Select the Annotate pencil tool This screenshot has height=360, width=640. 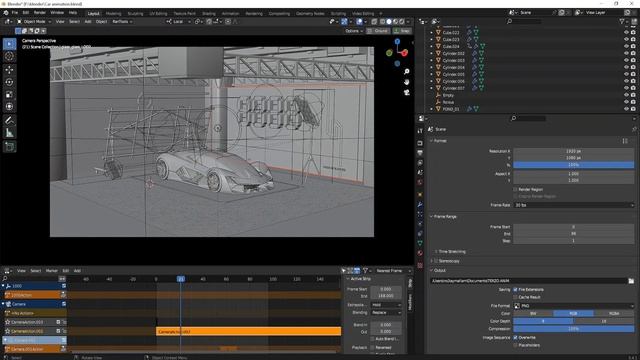pyautogui.click(x=9, y=120)
